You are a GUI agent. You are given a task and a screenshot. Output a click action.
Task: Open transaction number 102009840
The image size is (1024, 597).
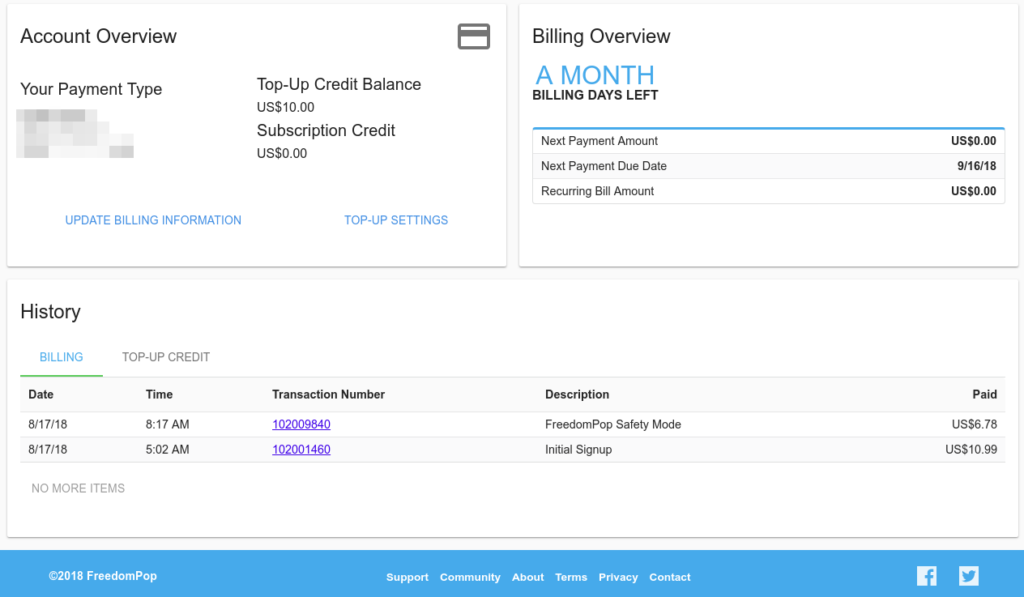point(301,424)
